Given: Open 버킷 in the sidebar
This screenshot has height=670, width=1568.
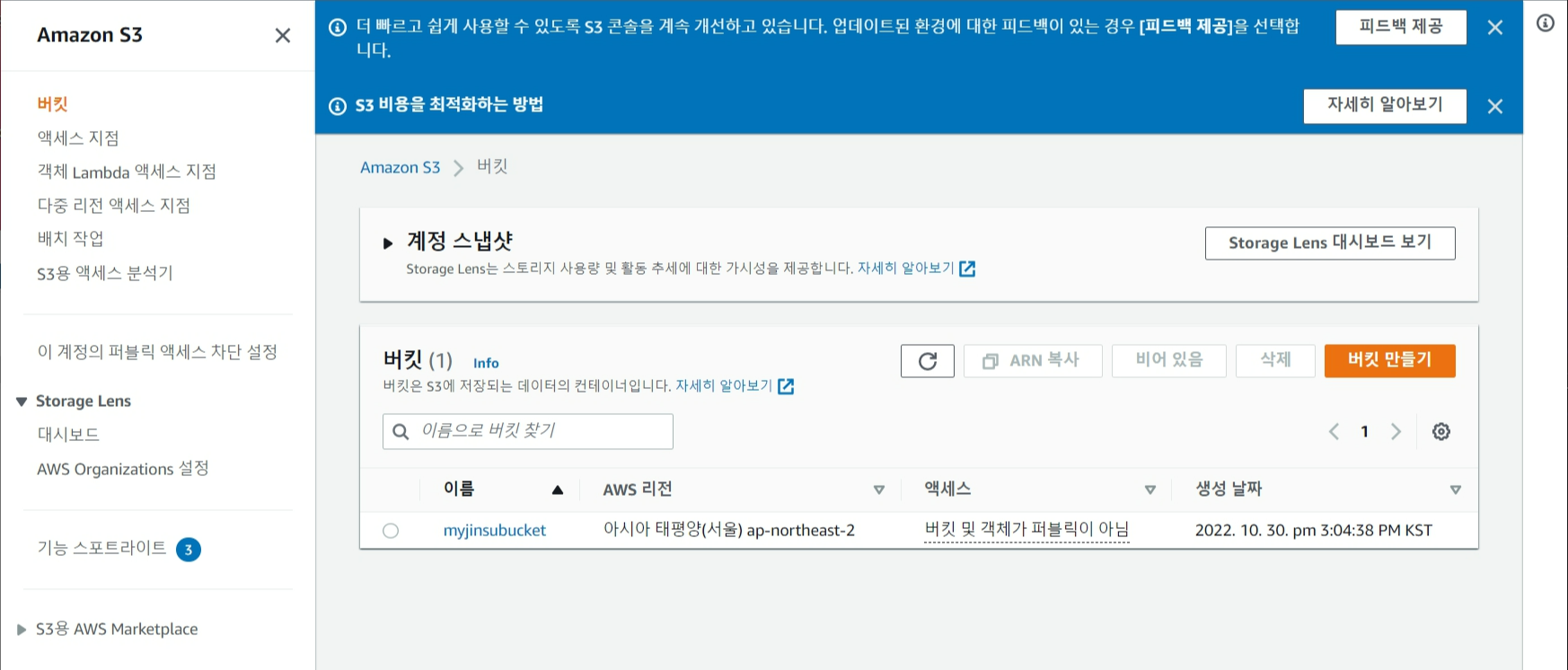Looking at the screenshot, I should (x=53, y=104).
